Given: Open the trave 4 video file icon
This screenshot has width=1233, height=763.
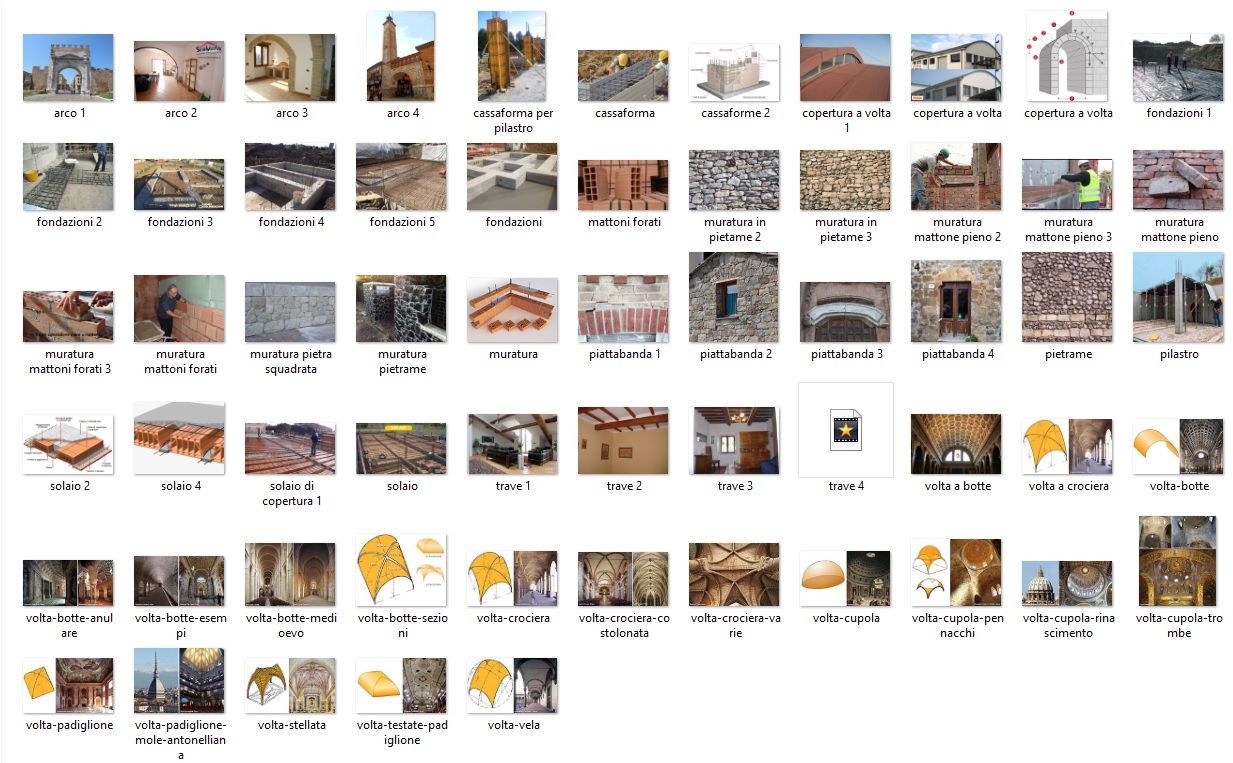Looking at the screenshot, I should [846, 430].
